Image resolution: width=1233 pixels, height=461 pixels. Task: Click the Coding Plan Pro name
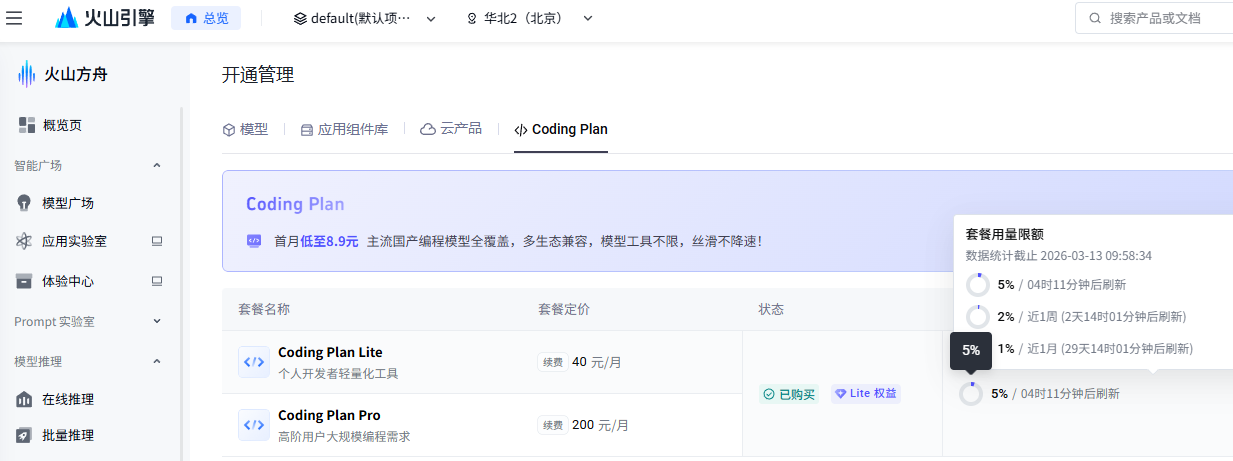(x=329, y=415)
